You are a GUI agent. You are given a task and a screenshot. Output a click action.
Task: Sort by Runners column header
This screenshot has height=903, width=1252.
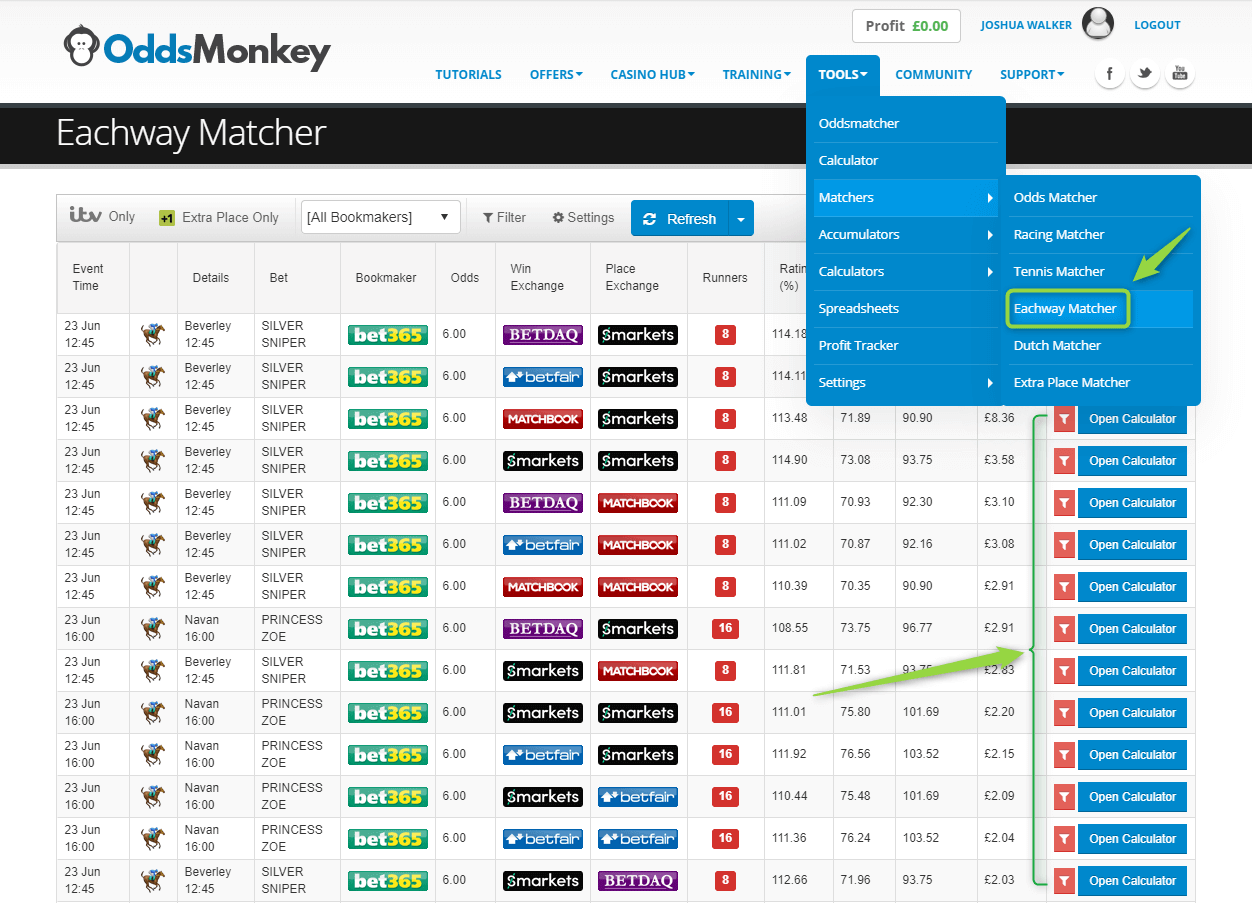pos(725,277)
